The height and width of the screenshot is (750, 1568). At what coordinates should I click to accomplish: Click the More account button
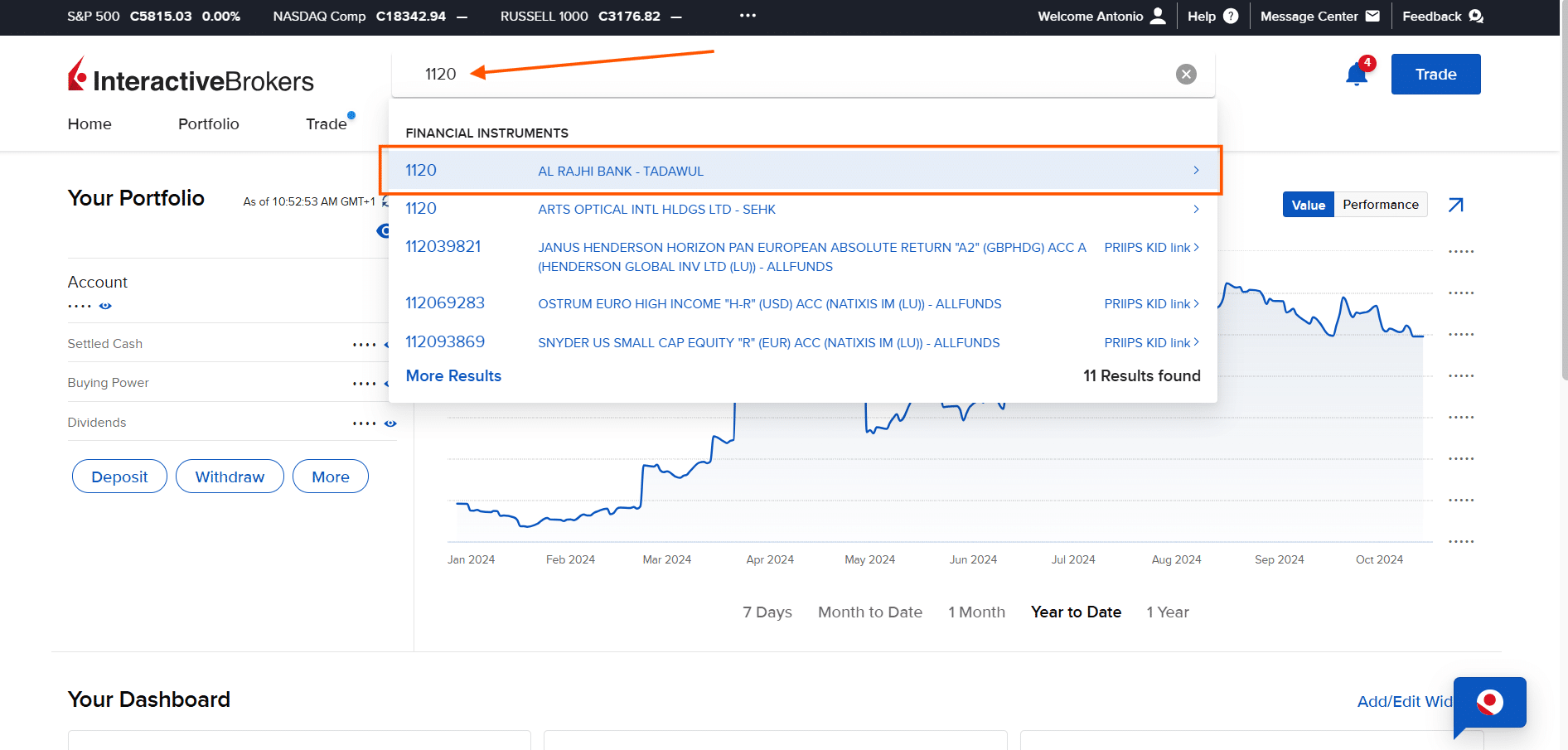tap(331, 477)
